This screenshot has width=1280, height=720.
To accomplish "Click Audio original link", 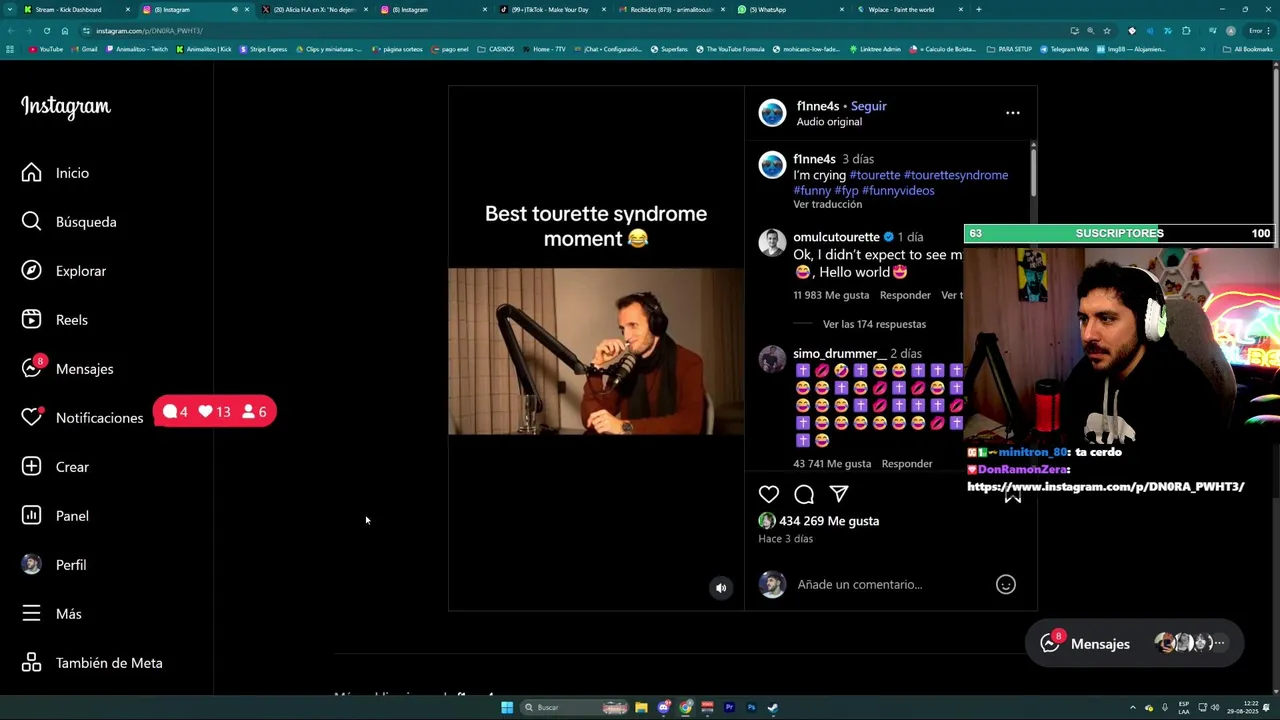I will (x=829, y=122).
